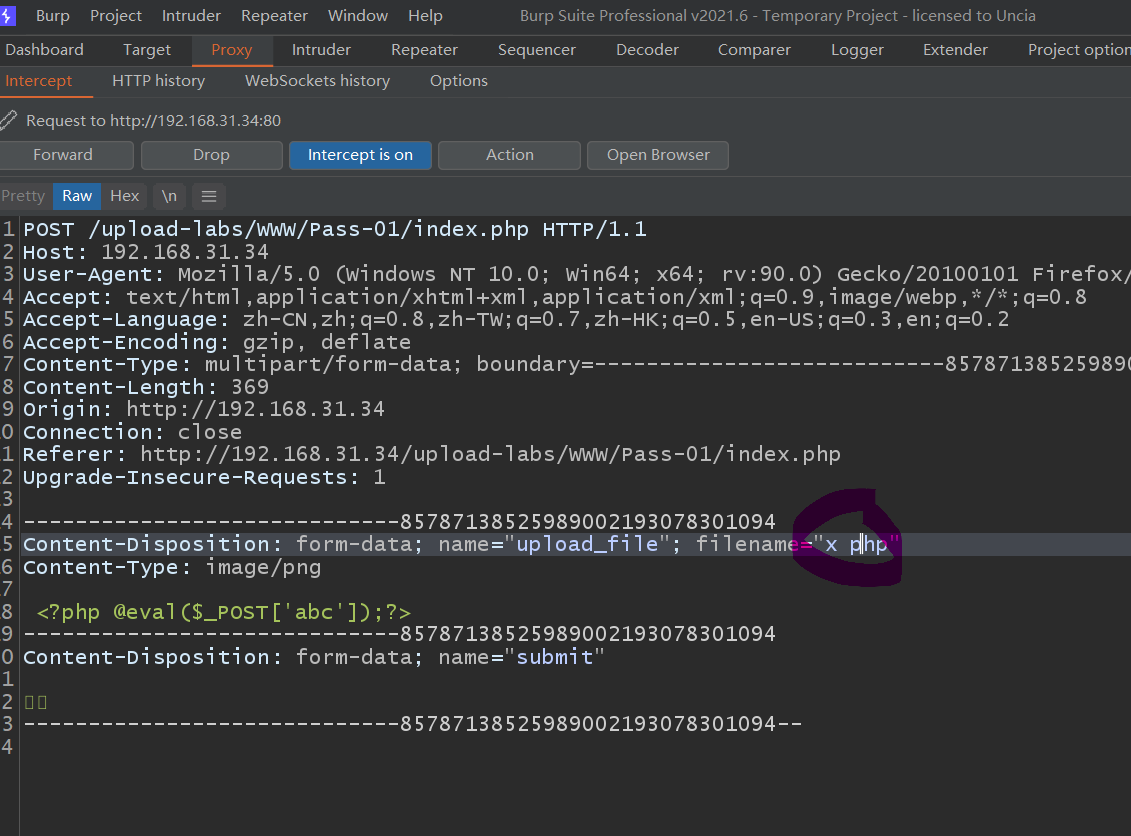Open the Extender tab

click(955, 50)
